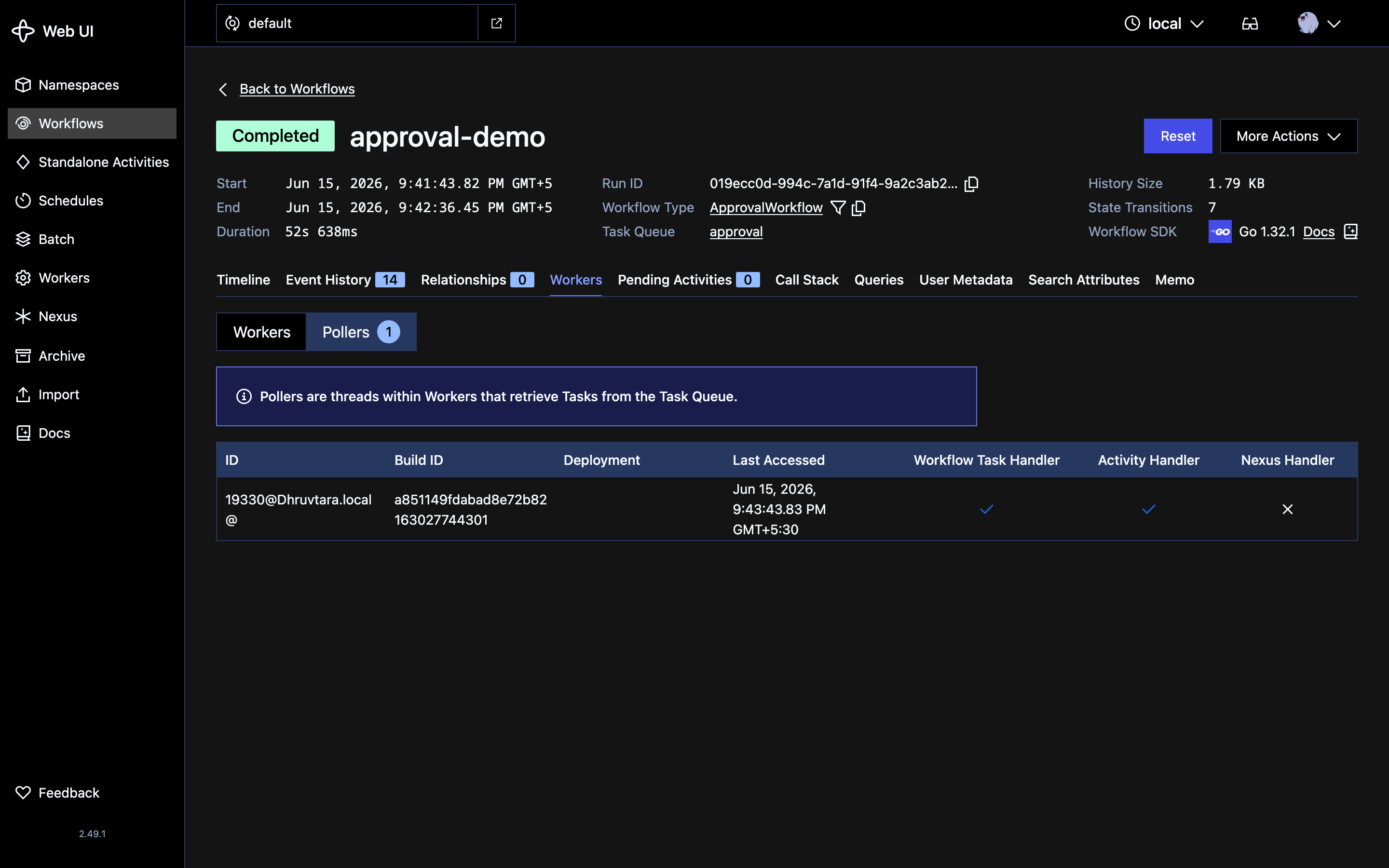Open the SDK Docs link
Viewport: 1389px width, 868px height.
(x=1319, y=231)
